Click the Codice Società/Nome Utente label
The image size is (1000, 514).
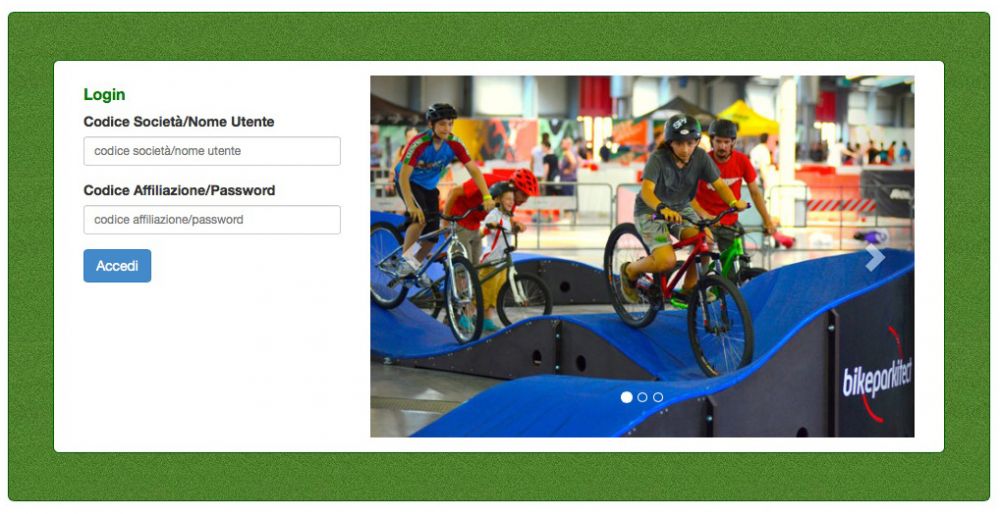click(x=179, y=122)
